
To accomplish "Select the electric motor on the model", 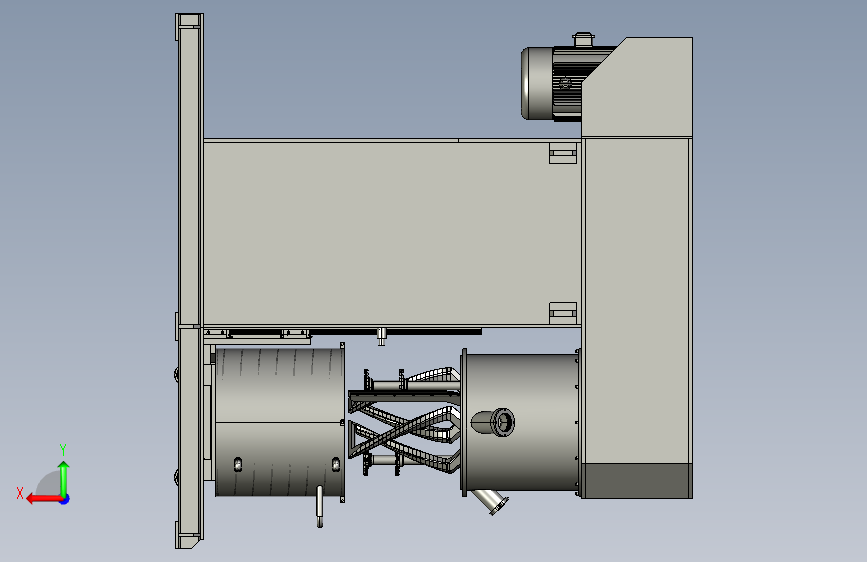I will coord(553,83).
